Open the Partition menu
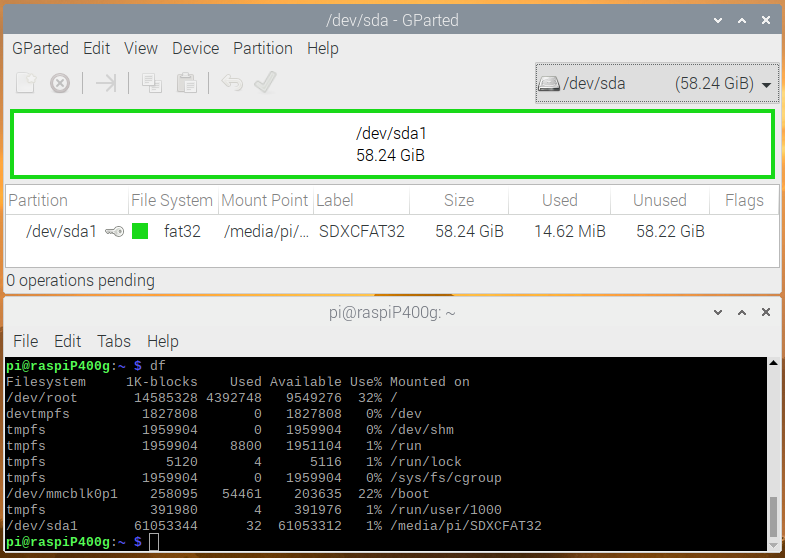The height and width of the screenshot is (558, 785). click(263, 49)
